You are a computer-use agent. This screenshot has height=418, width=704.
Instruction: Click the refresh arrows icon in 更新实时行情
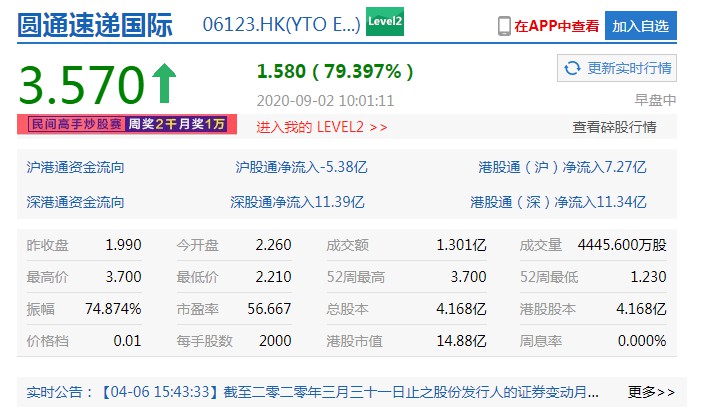(572, 68)
